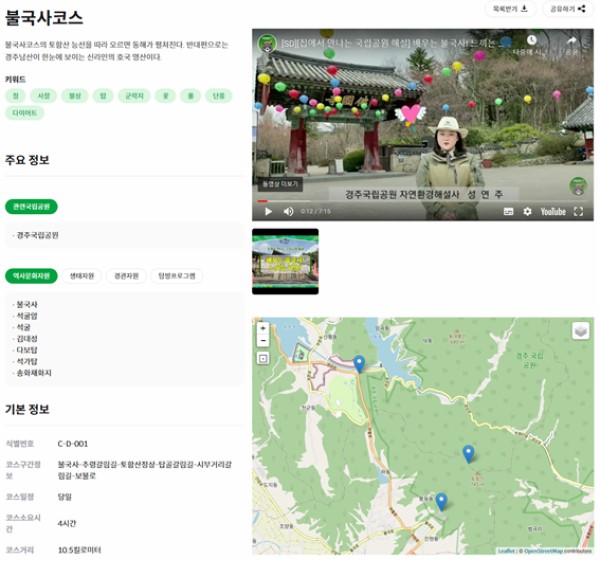Viewport: 600px width, 561px height.
Task: Click 불국사 in the resource list
Action: pyautogui.click(x=27, y=305)
